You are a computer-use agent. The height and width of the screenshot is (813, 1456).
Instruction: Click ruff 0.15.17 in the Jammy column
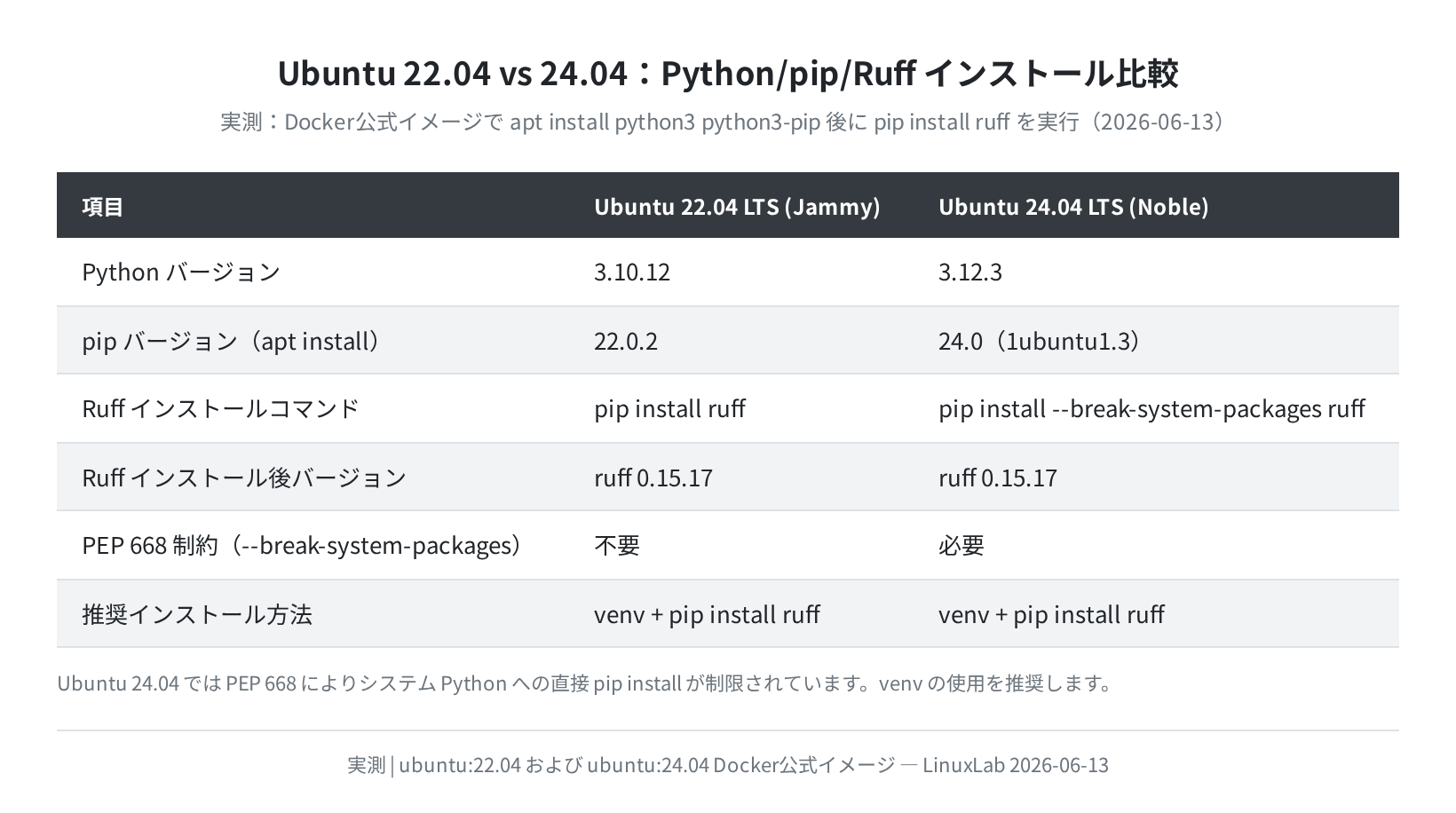tap(653, 478)
